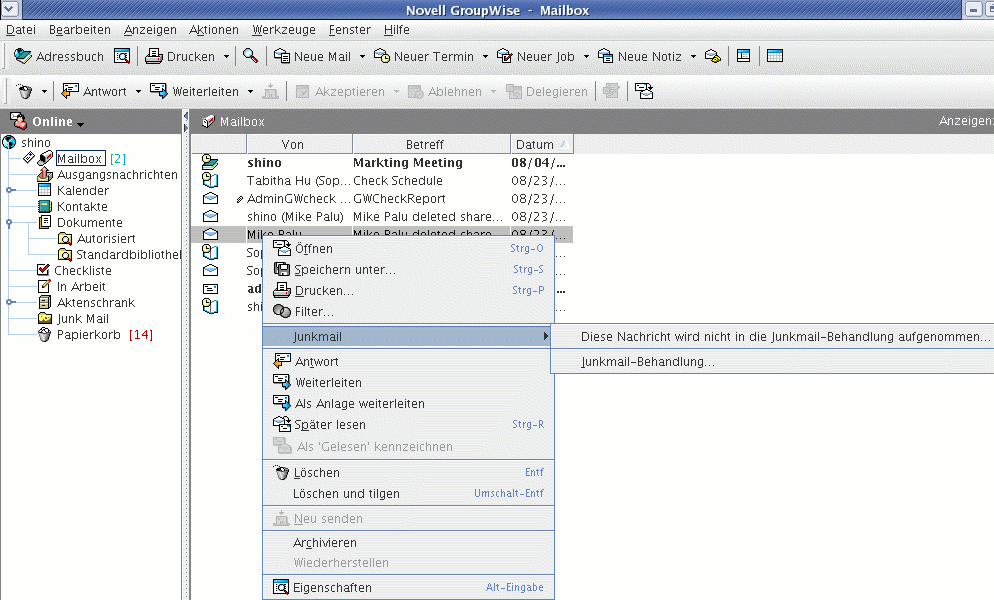Choose Als Anlage weiterleiten

point(408,403)
